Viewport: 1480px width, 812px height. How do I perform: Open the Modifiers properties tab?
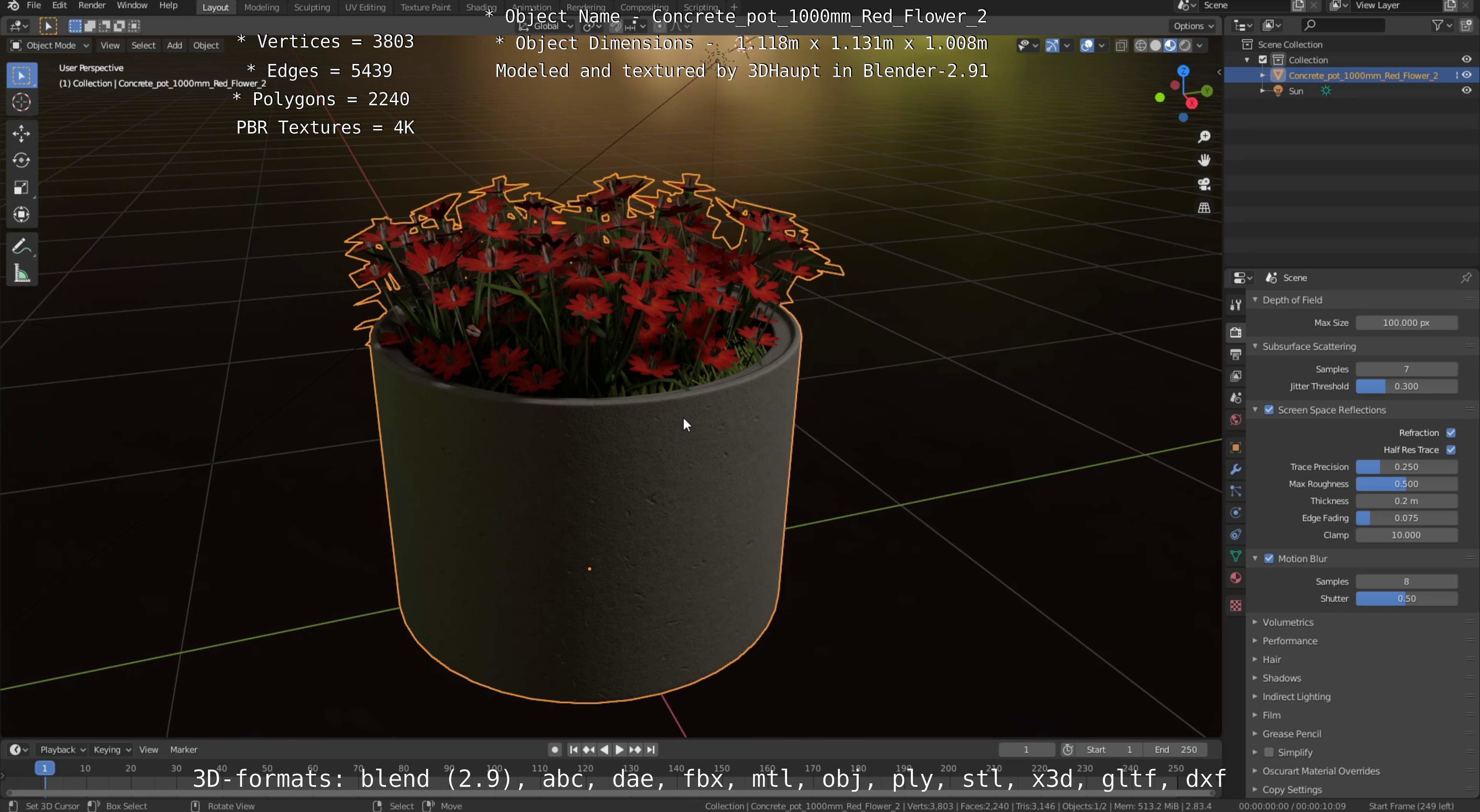[1235, 469]
